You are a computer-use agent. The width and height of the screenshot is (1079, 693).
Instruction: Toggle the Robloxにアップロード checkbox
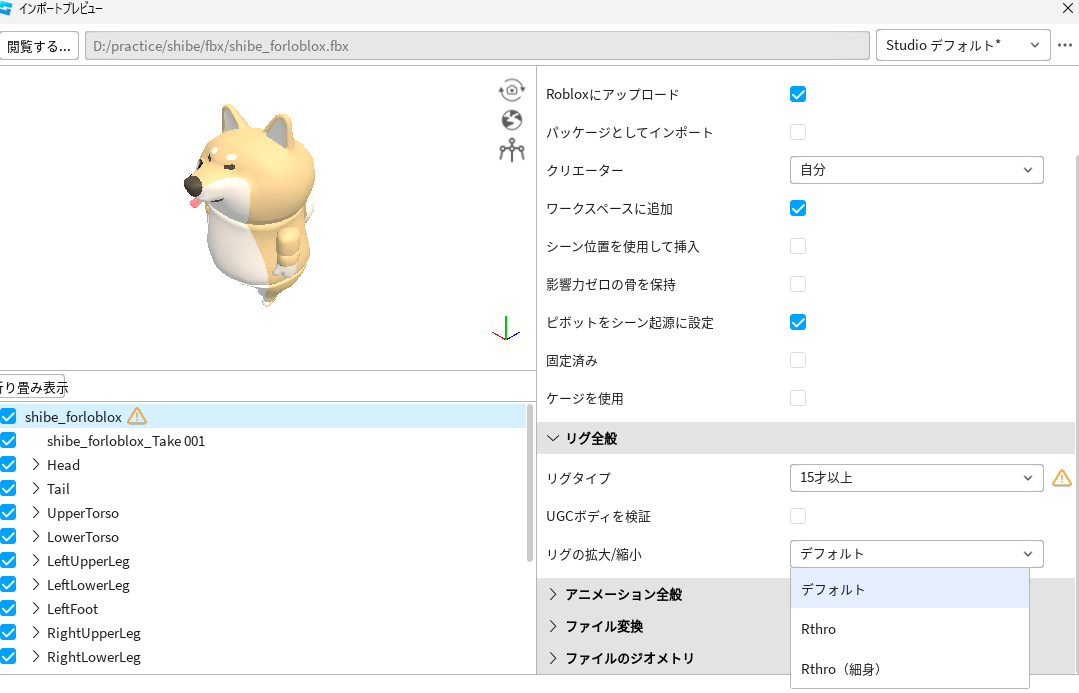[x=798, y=94]
